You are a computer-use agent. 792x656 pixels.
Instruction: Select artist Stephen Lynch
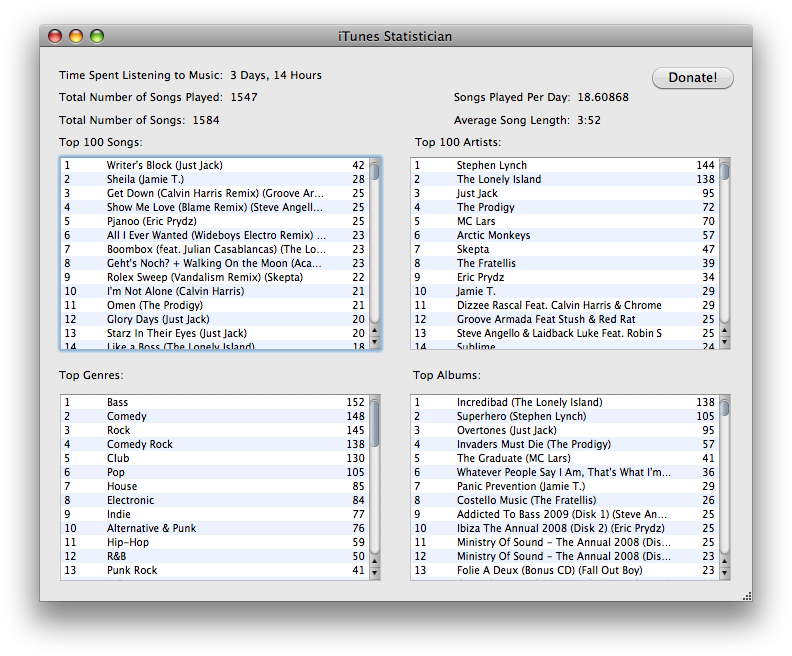coord(565,165)
